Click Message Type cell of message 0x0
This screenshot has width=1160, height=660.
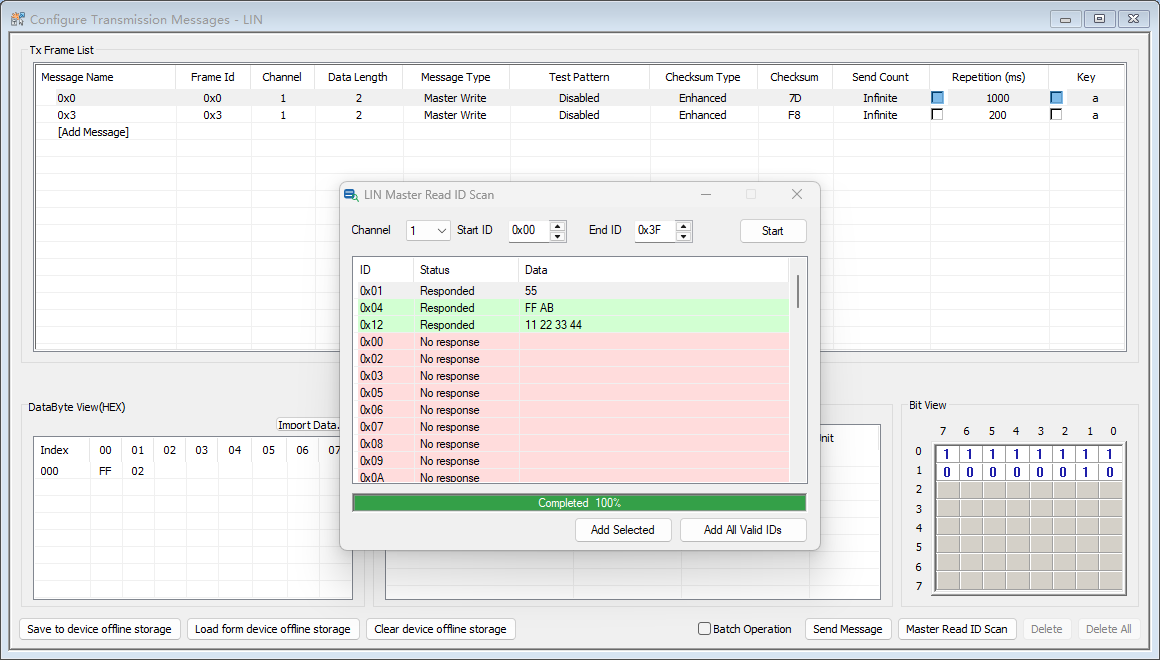[455, 98]
